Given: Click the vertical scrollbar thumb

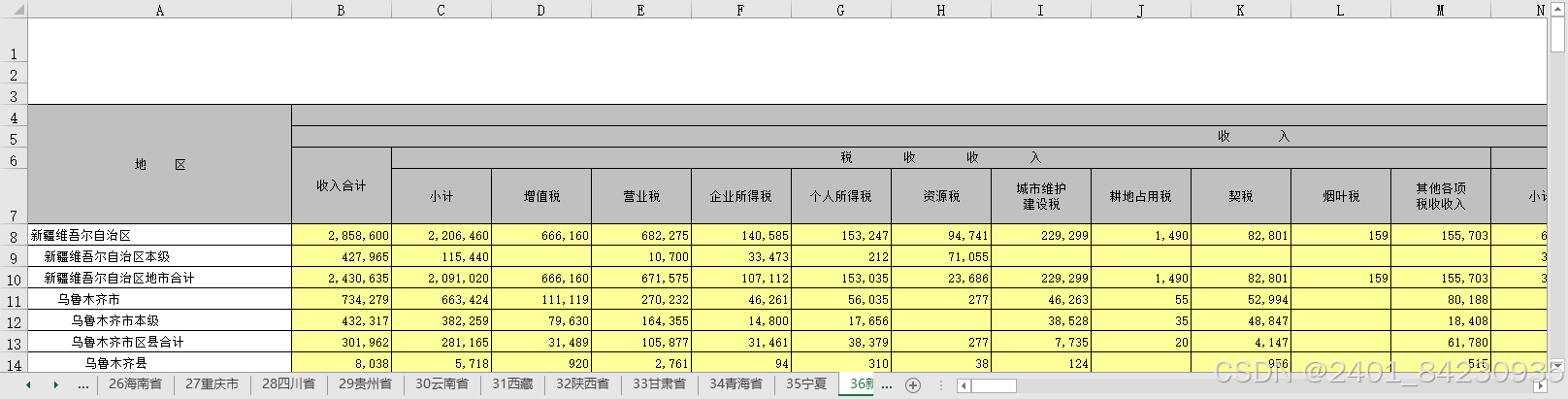Looking at the screenshot, I should [1557, 36].
